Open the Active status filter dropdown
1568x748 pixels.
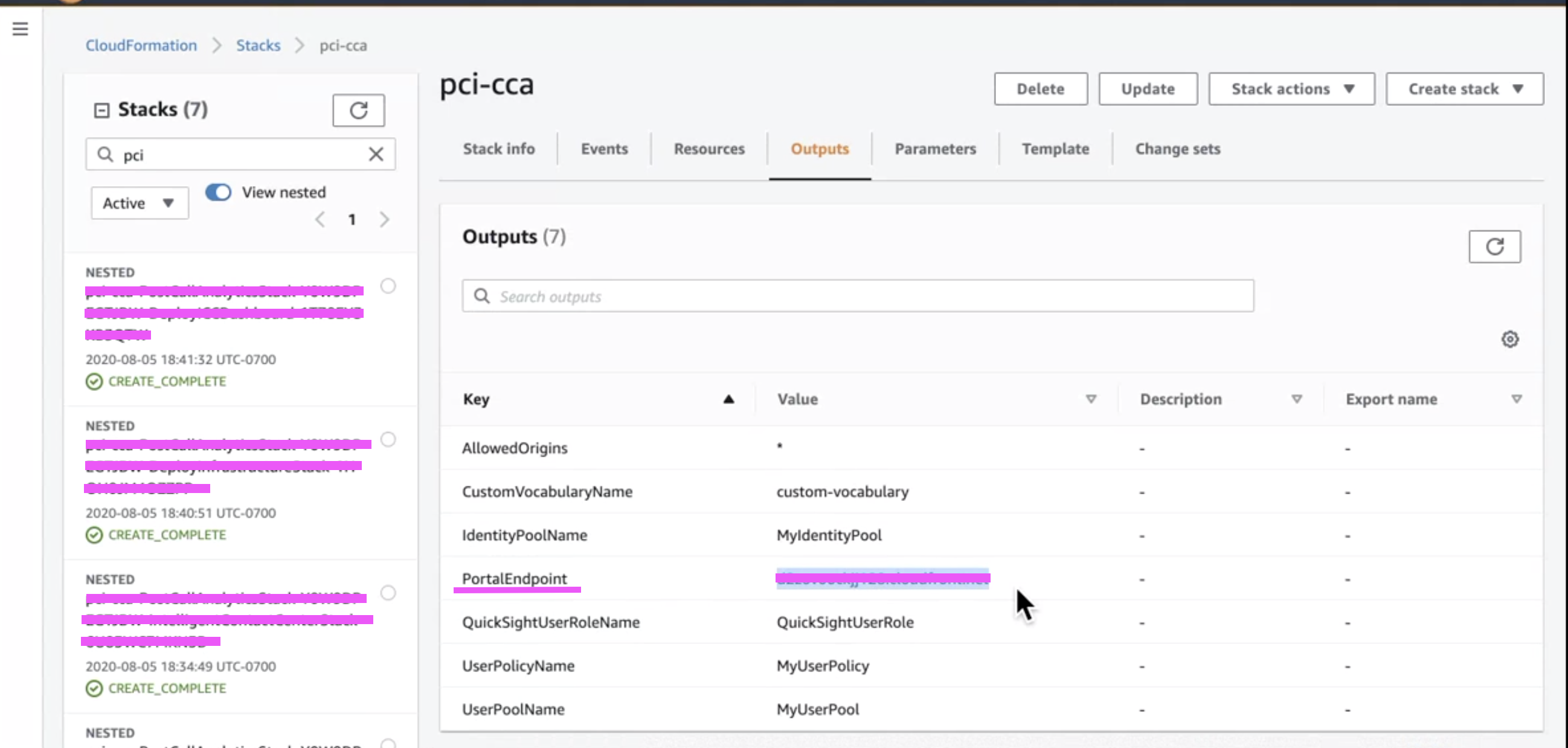coord(140,203)
